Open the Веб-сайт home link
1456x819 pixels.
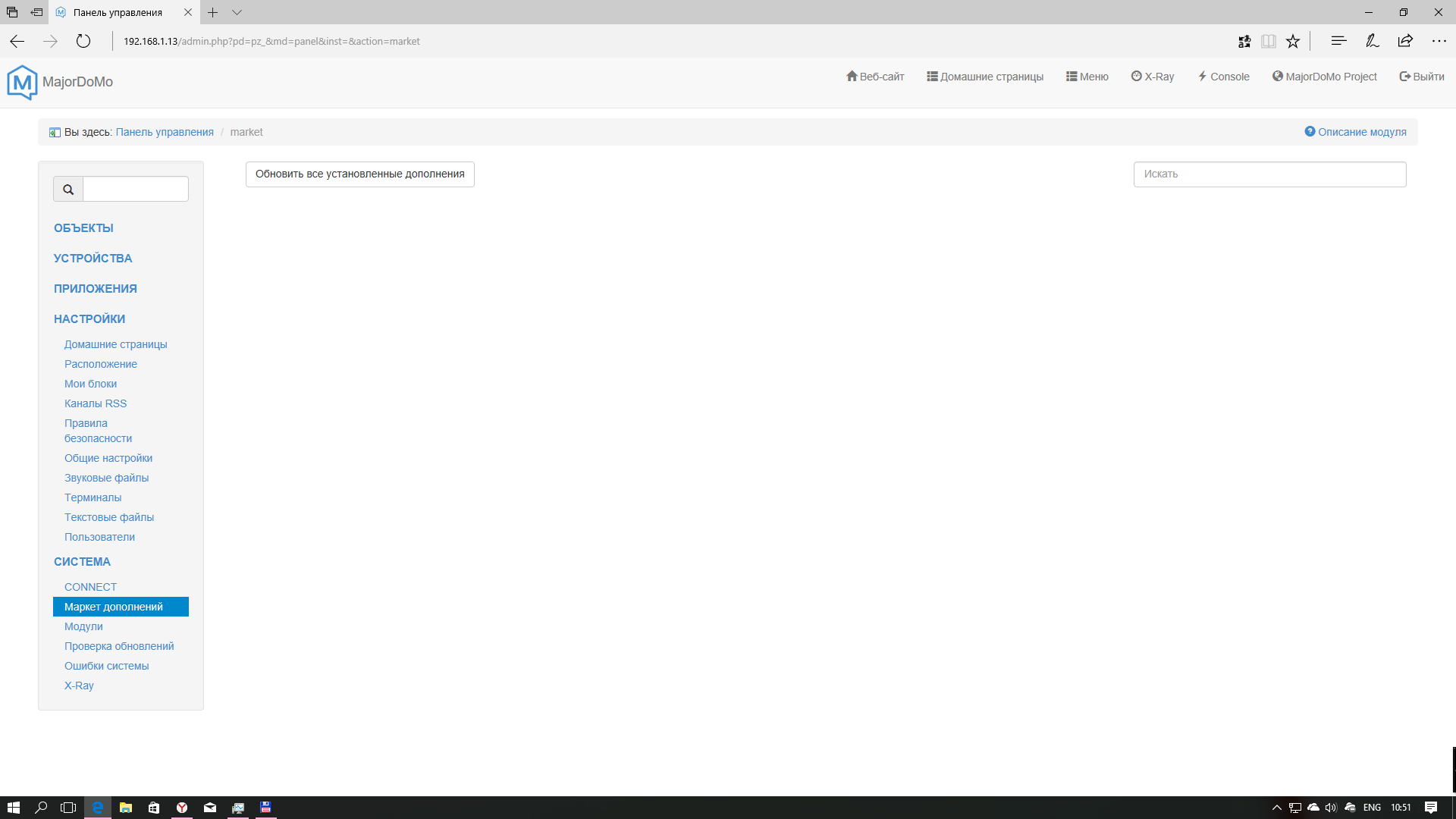(875, 77)
